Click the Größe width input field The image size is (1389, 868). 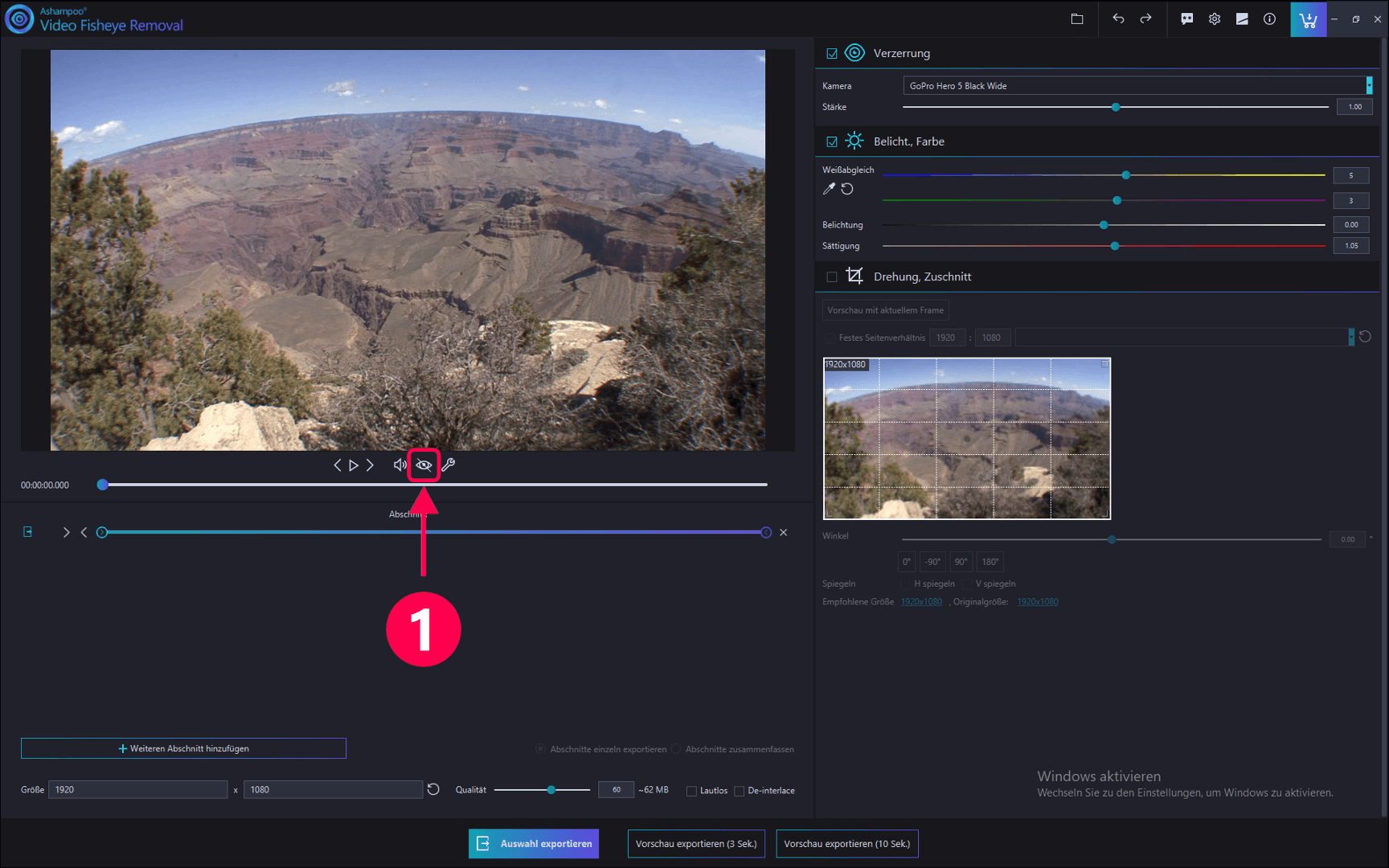pos(137,790)
